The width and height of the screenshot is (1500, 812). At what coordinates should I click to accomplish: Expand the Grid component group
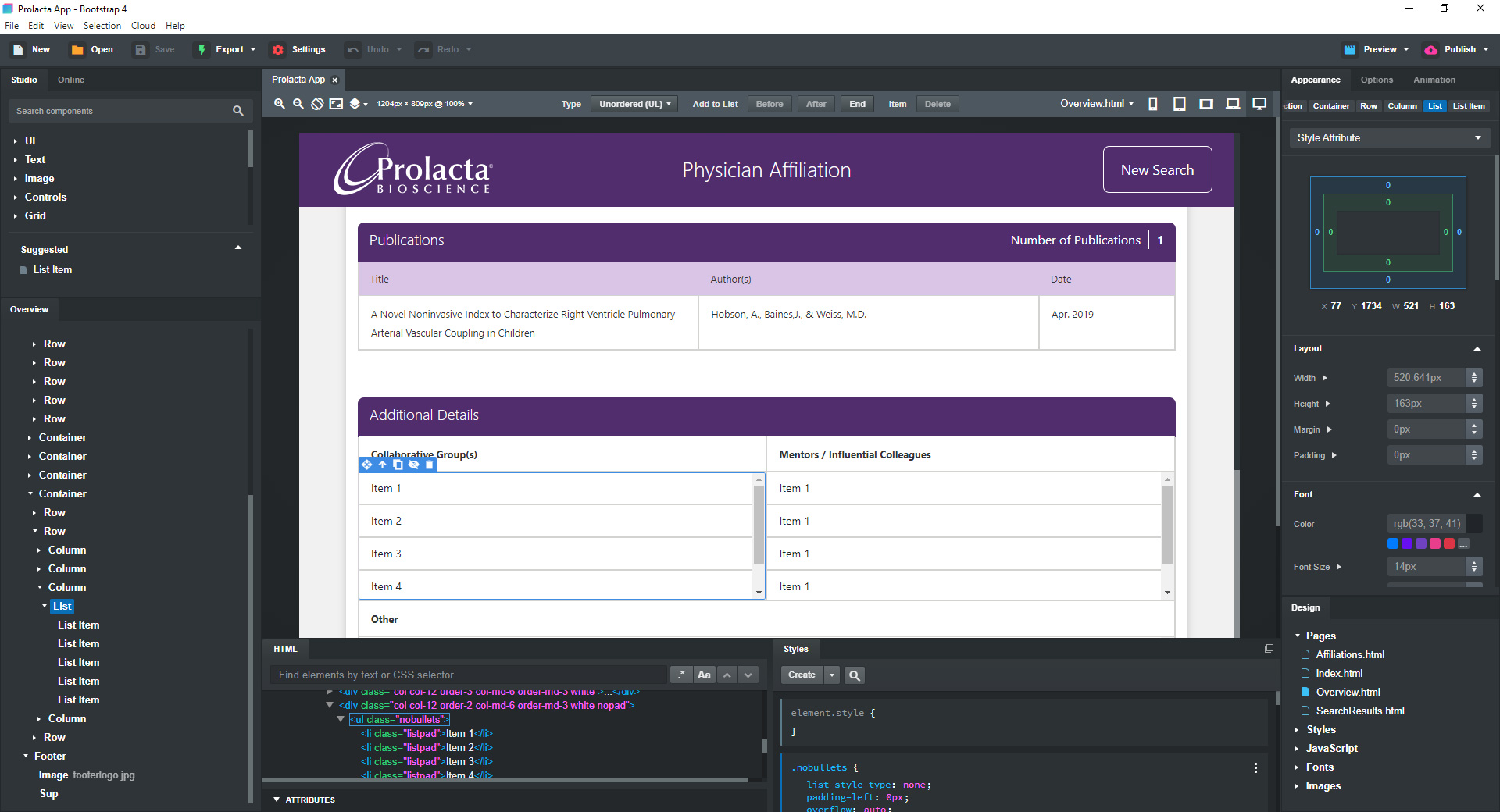pos(15,216)
